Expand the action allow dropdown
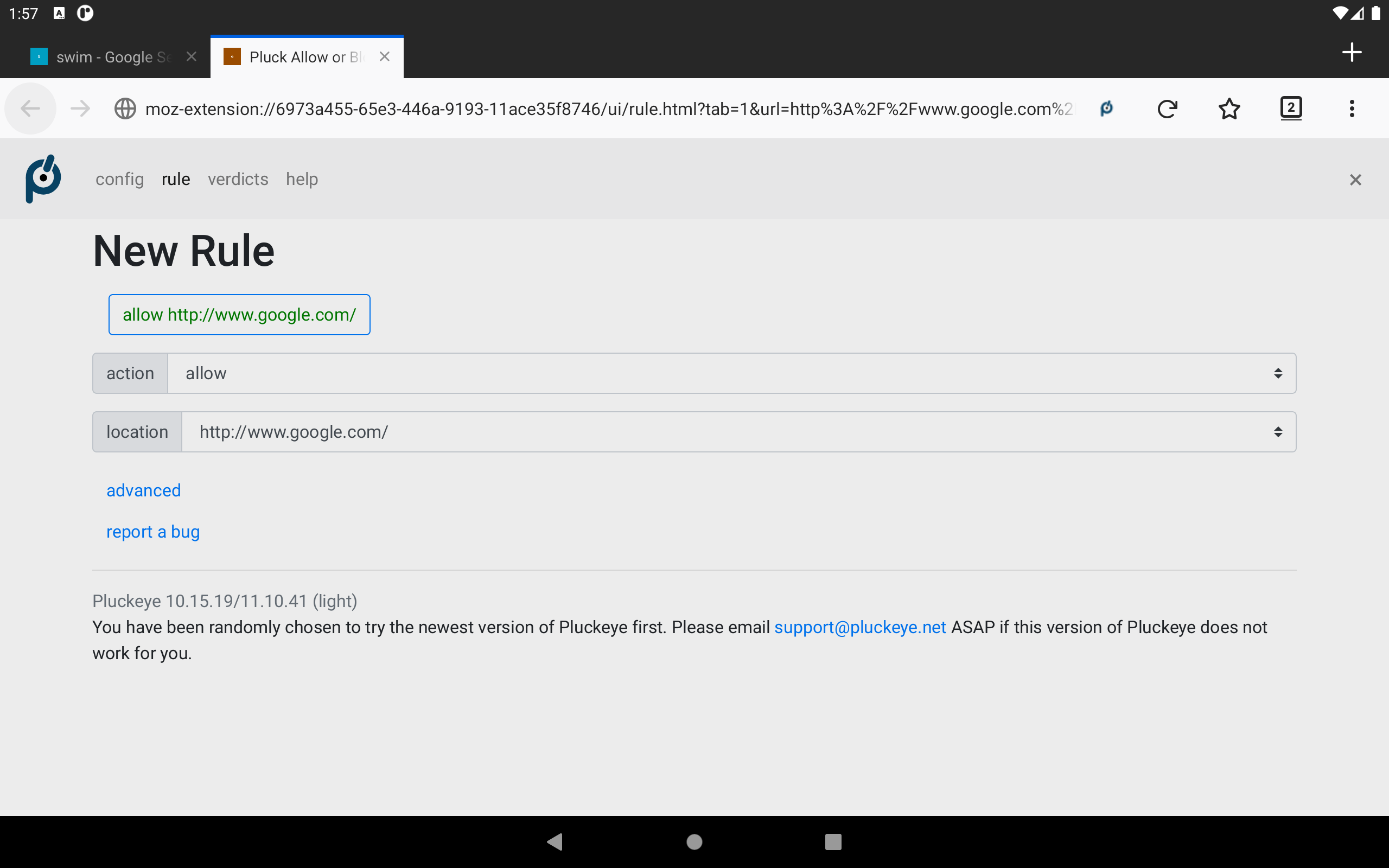 click(731, 373)
